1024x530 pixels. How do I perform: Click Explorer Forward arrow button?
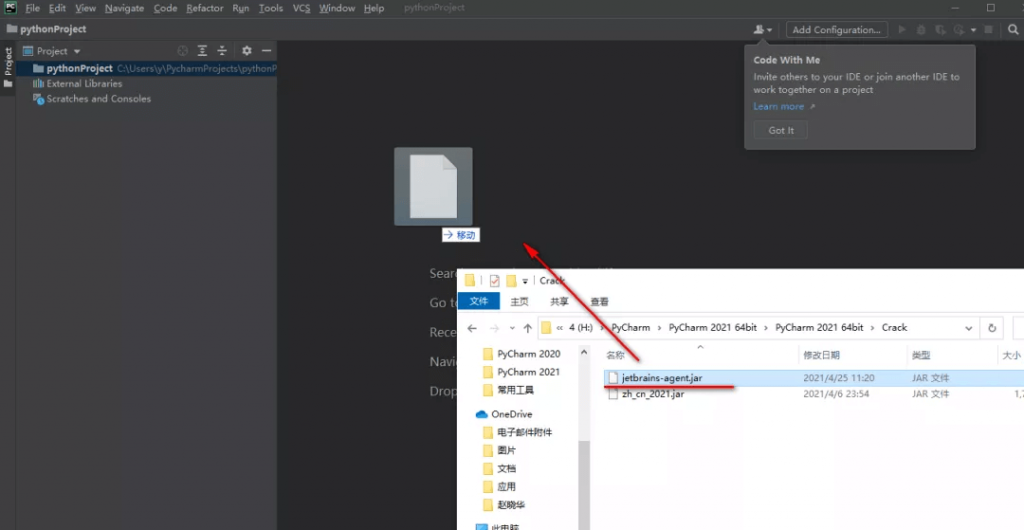(x=494, y=328)
